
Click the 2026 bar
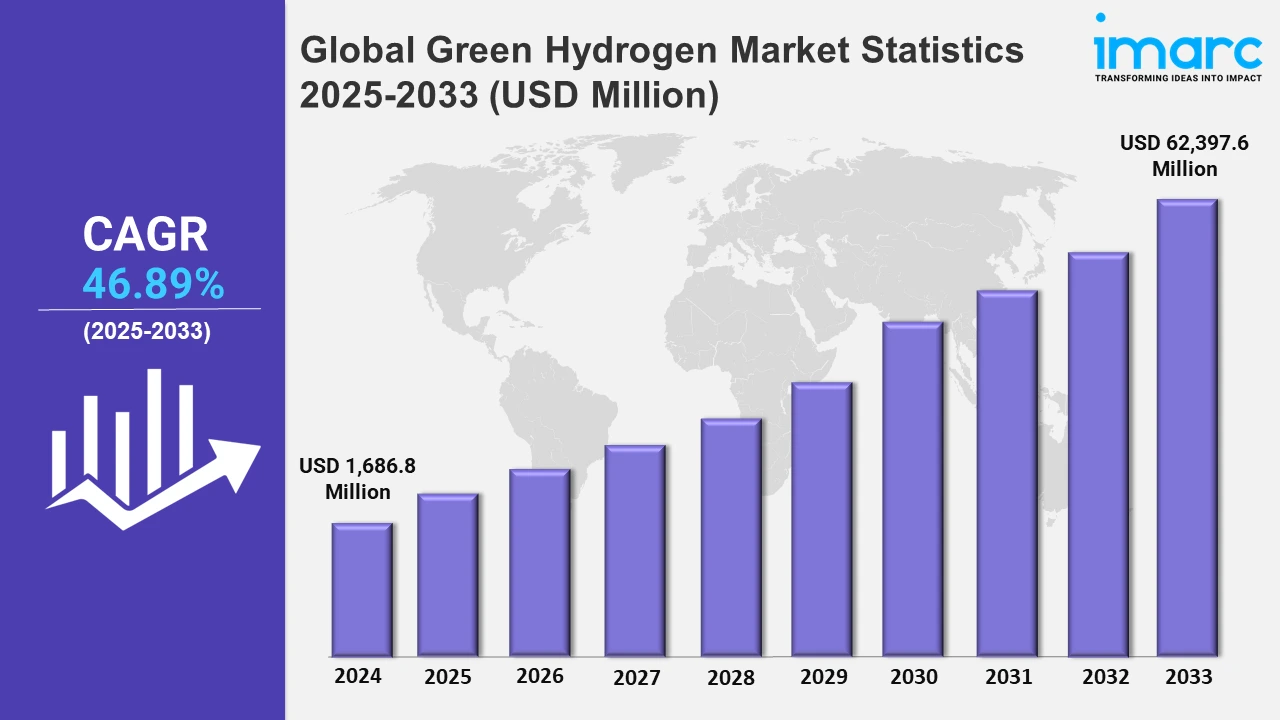pos(539,562)
